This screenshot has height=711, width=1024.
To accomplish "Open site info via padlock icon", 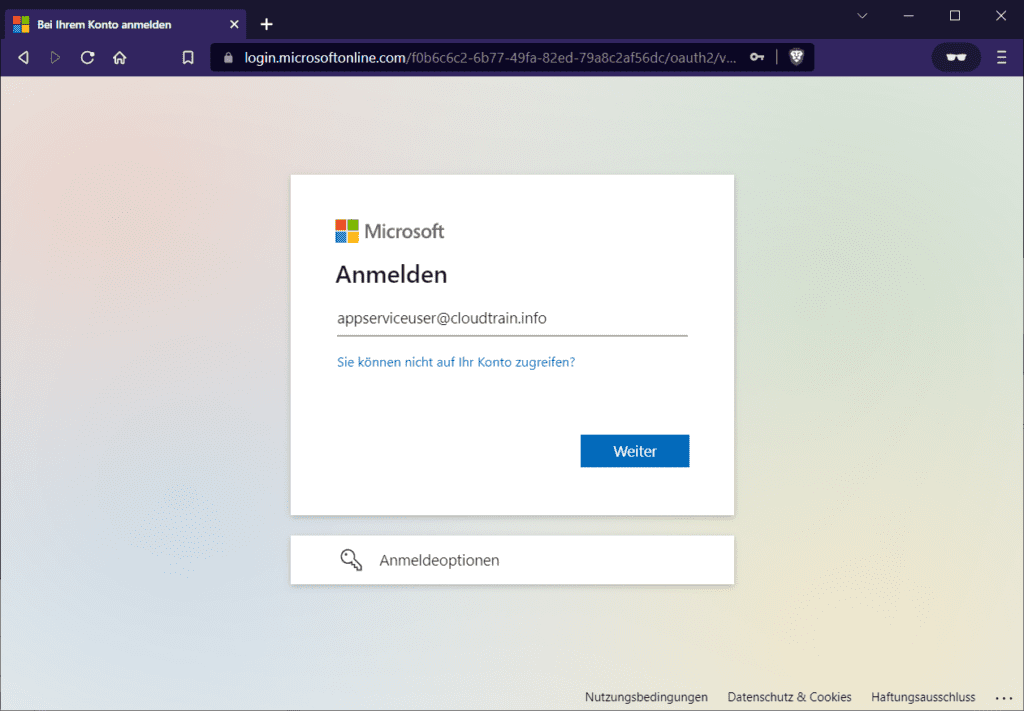I will tap(228, 57).
